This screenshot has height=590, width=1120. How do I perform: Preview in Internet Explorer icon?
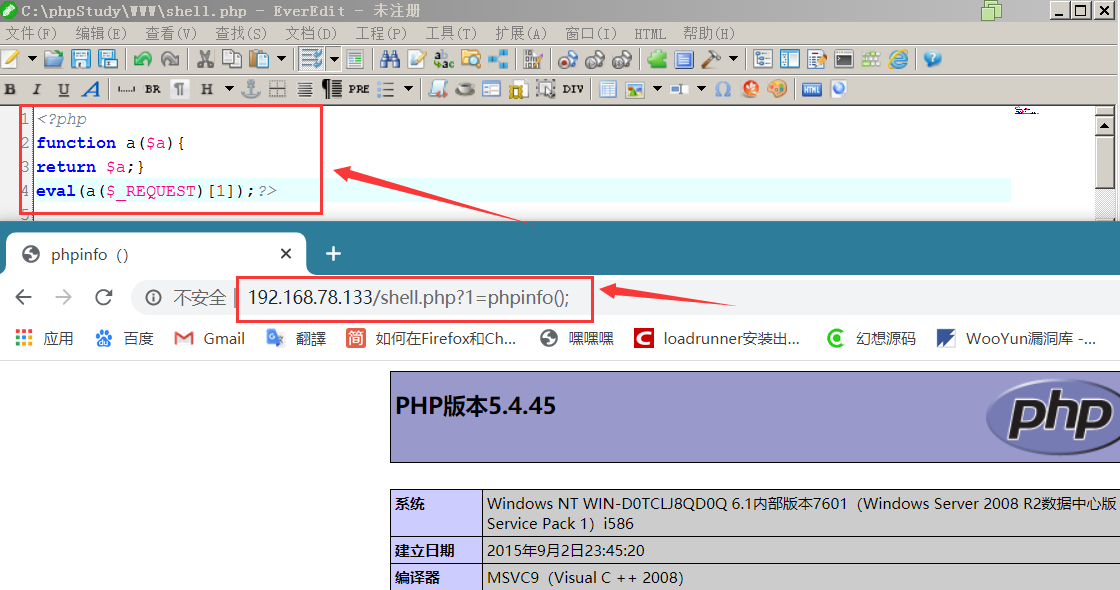(898, 59)
